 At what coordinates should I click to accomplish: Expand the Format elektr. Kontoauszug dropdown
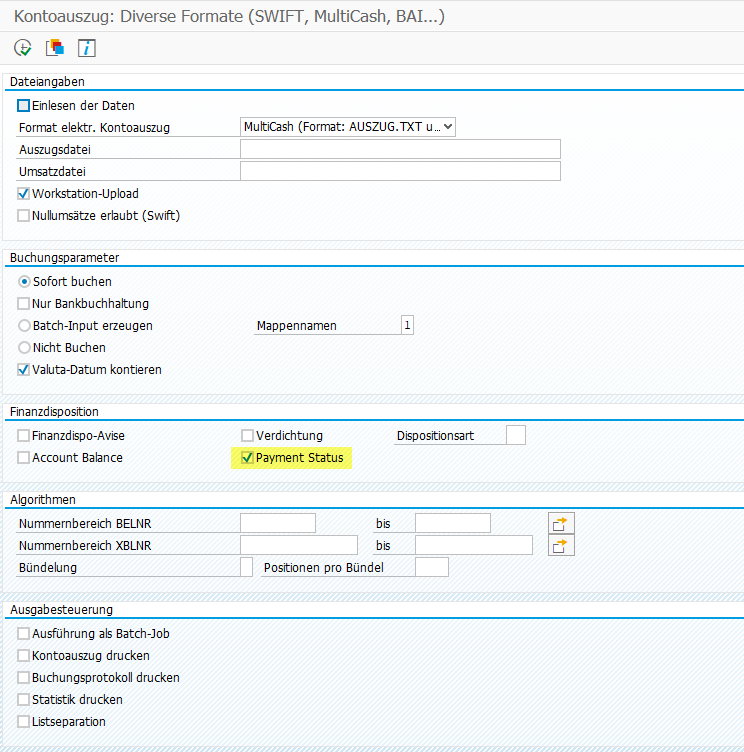pyautogui.click(x=447, y=127)
